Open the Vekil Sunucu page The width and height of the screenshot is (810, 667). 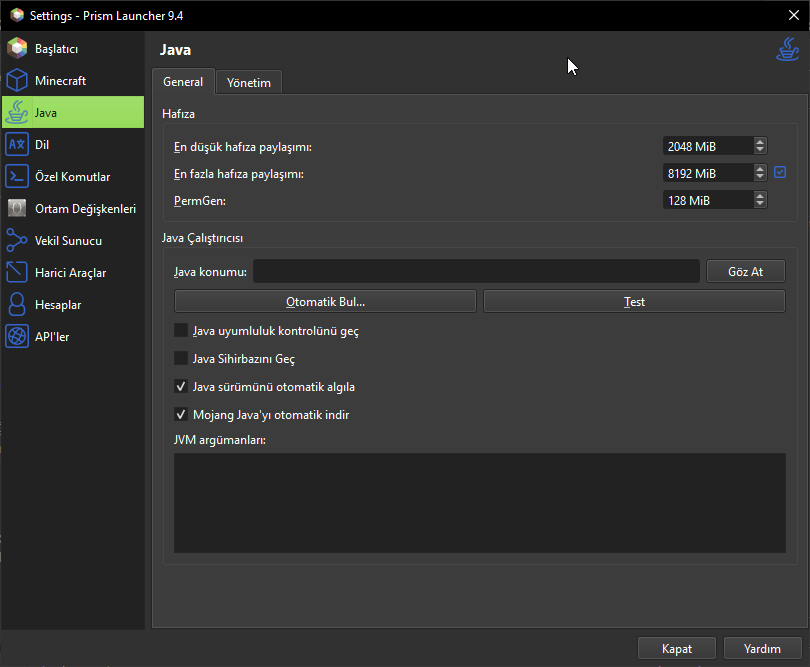click(x=73, y=241)
